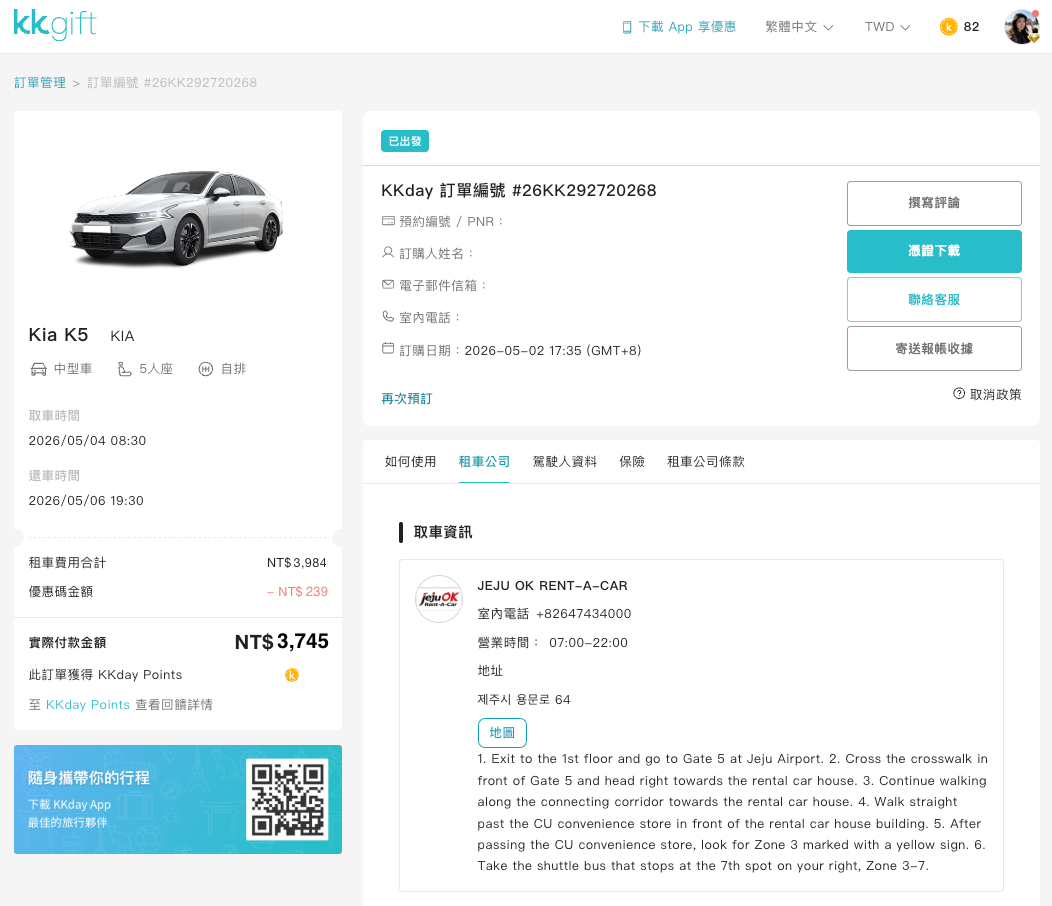1052x906 pixels.
Task: Click the actual payment NT$3,745
Action: tap(282, 642)
